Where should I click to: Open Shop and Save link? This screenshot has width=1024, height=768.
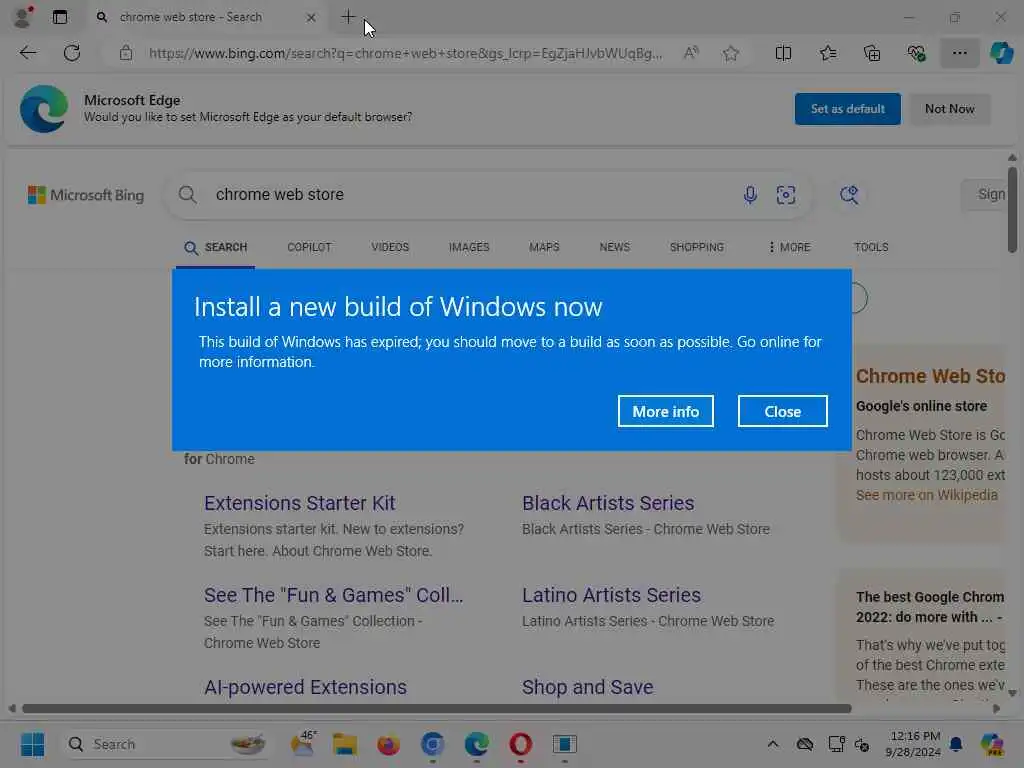pos(587,688)
